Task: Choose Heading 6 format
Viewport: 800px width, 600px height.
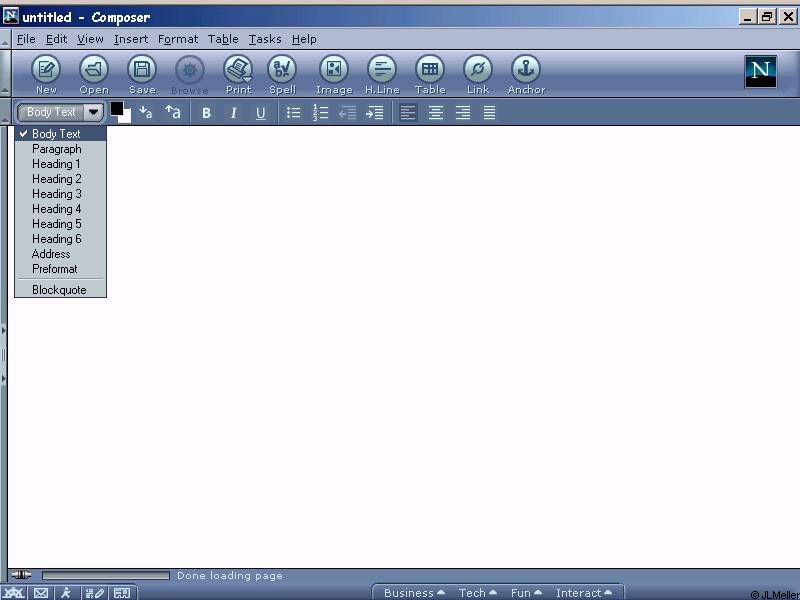Action: tap(60, 239)
